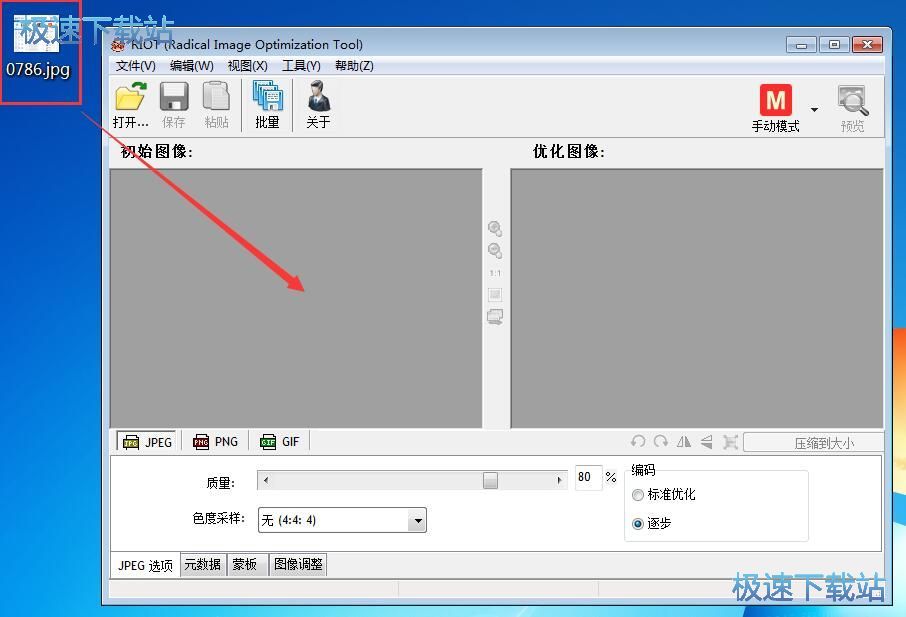Click the 粘贴 paste clipboard icon
The width and height of the screenshot is (906, 617).
click(216, 105)
